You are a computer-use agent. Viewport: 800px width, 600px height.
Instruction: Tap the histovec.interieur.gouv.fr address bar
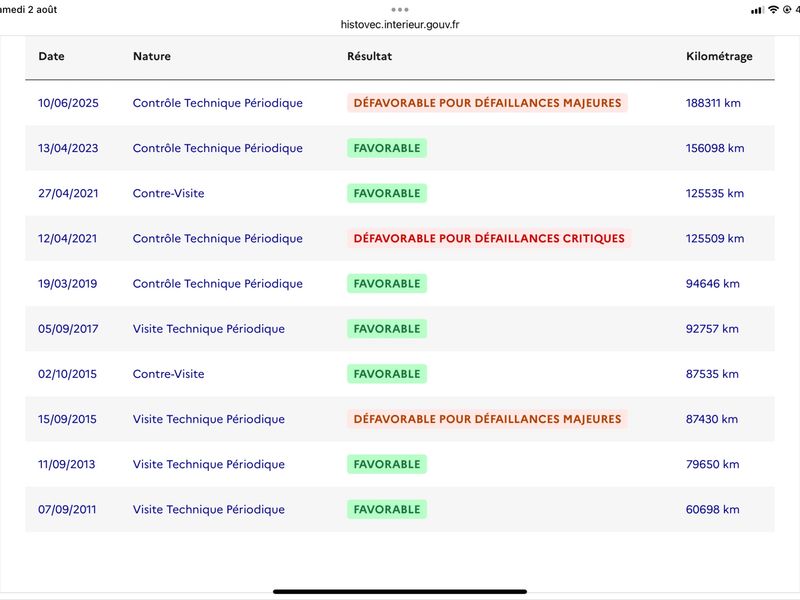[x=400, y=24]
